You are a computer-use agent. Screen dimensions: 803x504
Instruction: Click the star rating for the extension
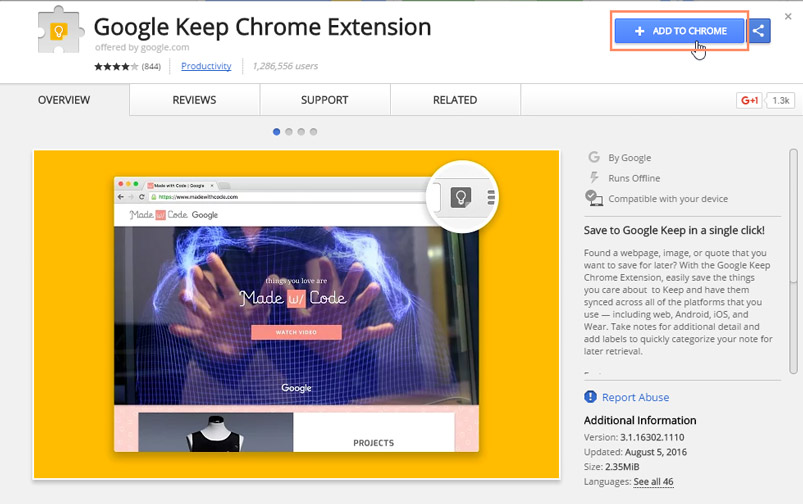click(x=116, y=67)
